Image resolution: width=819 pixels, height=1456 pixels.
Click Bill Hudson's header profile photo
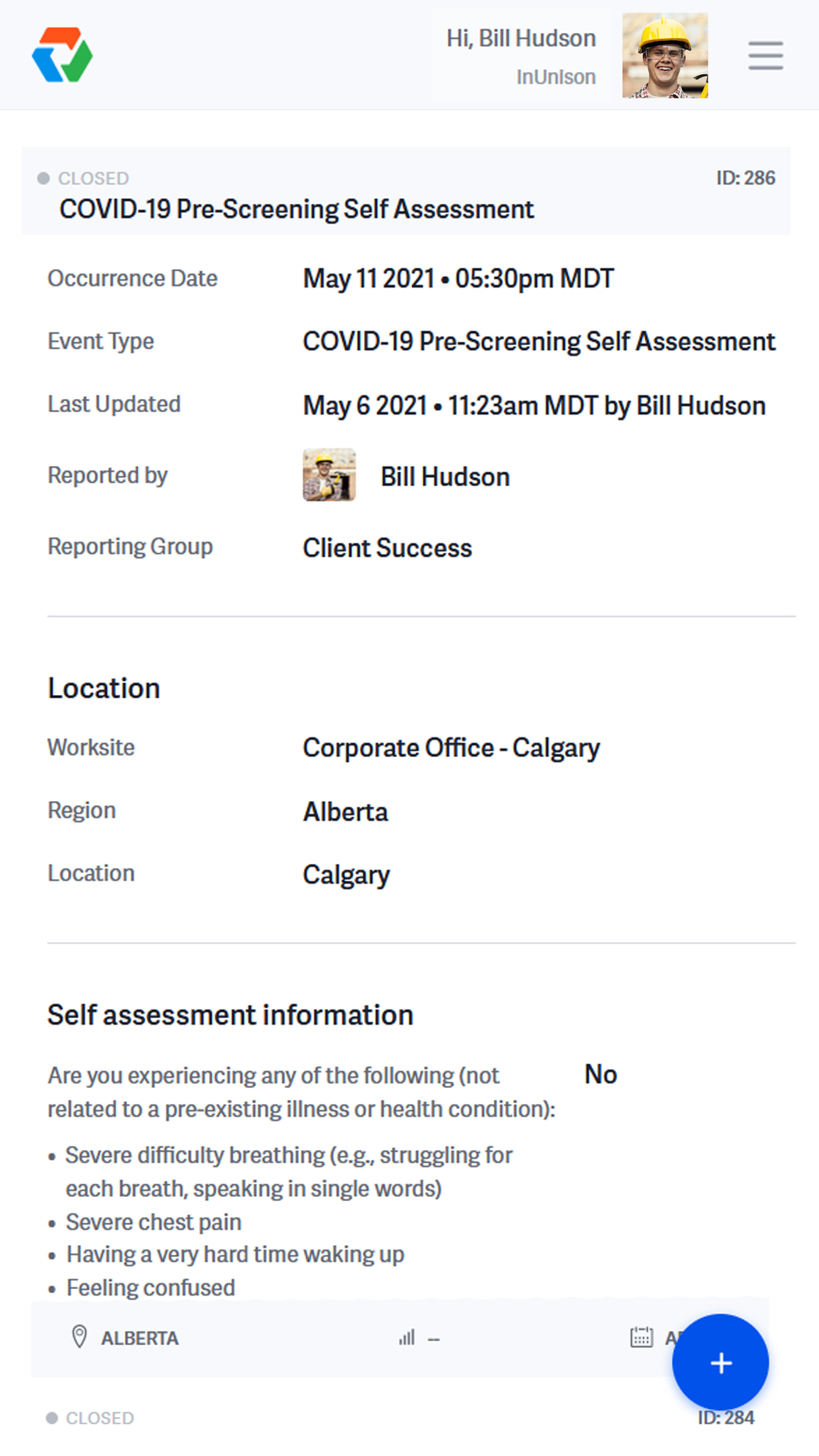pos(665,55)
